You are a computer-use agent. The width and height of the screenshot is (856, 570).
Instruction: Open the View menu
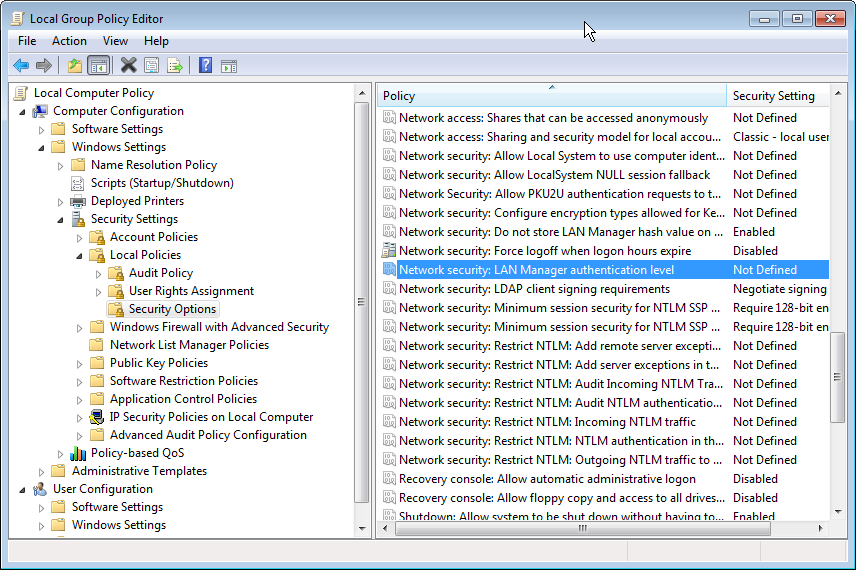(x=115, y=41)
